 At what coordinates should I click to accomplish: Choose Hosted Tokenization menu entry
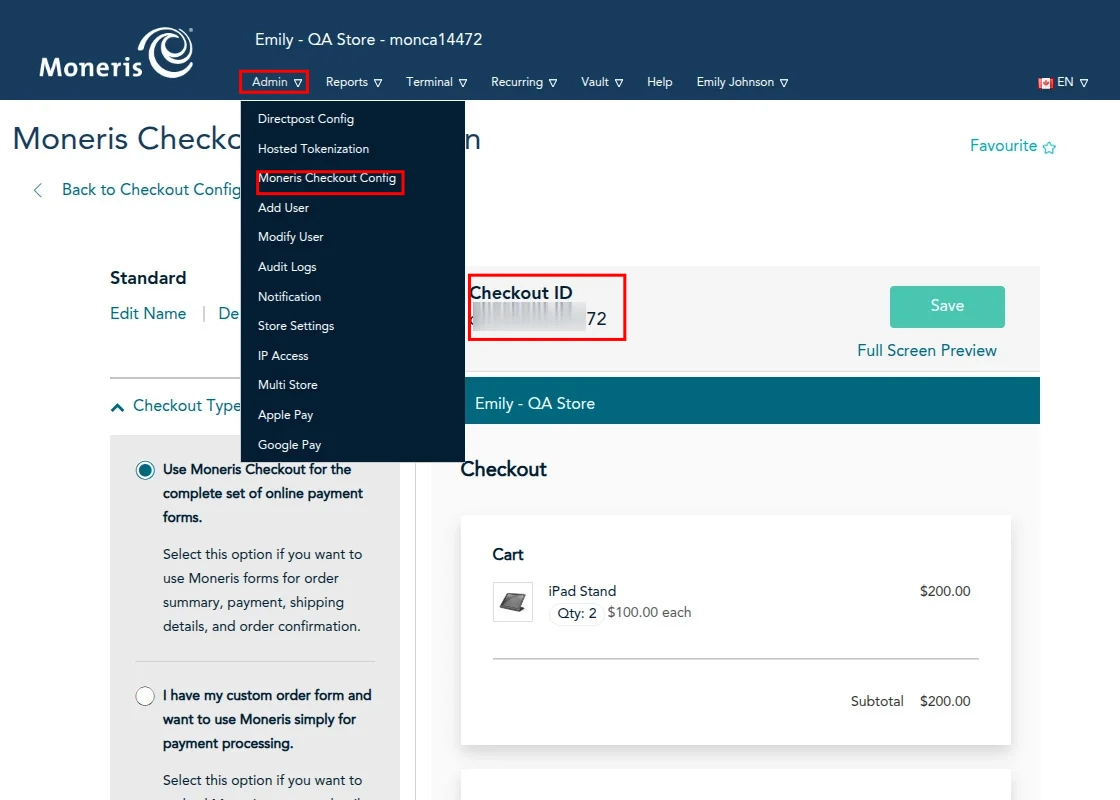314,149
